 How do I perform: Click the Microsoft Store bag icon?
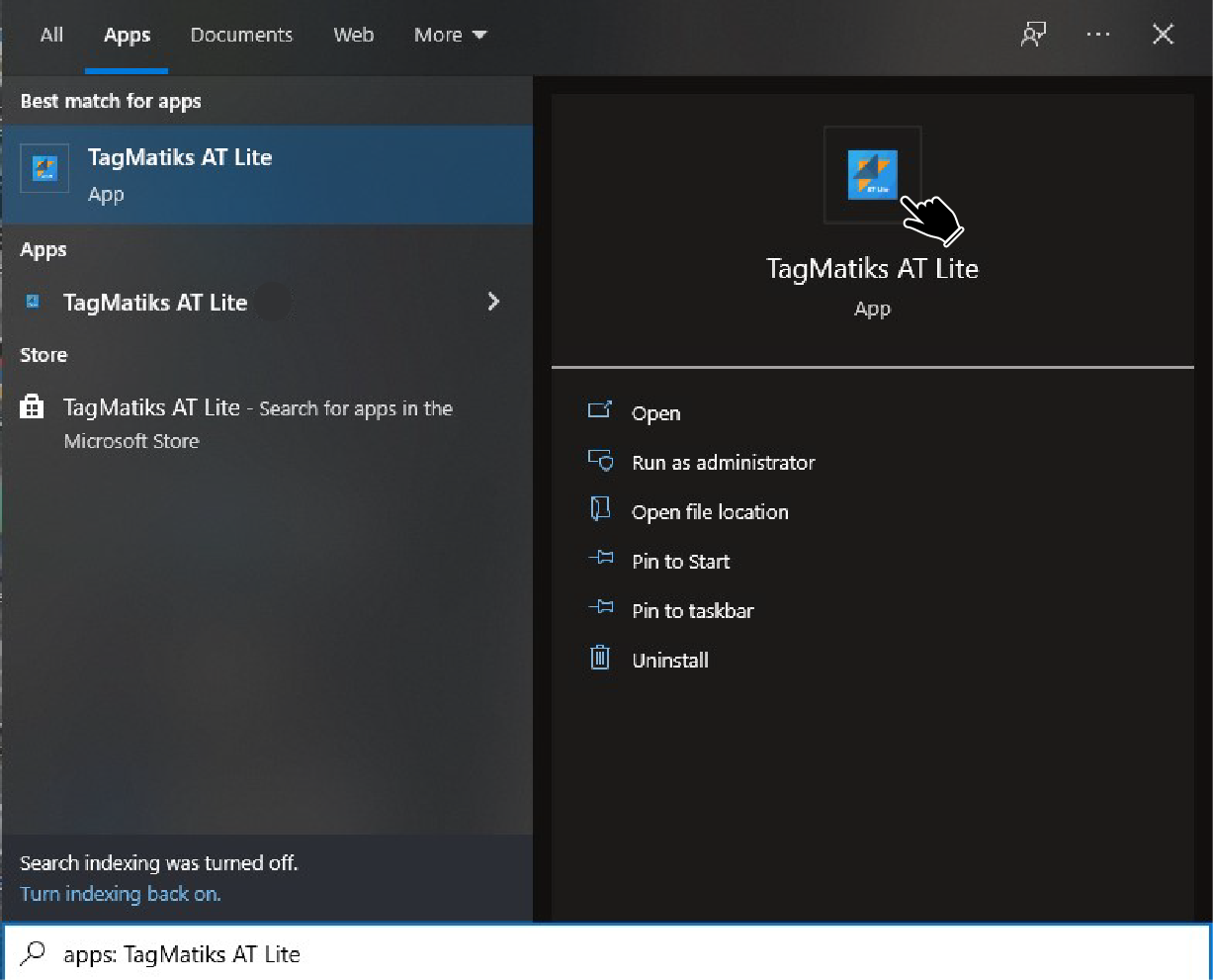coord(33,406)
